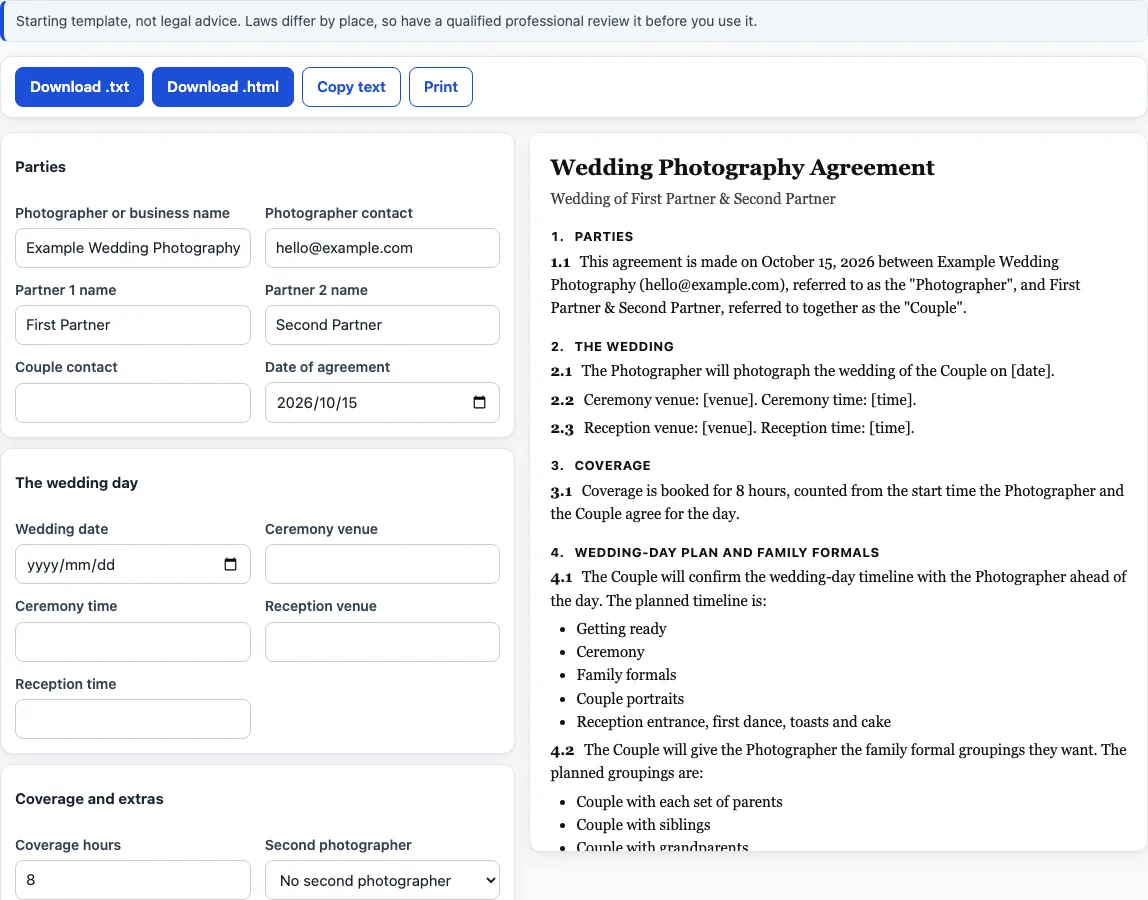Click the Partner 1 name input
Screen dimensions: 1148x900
(133, 324)
